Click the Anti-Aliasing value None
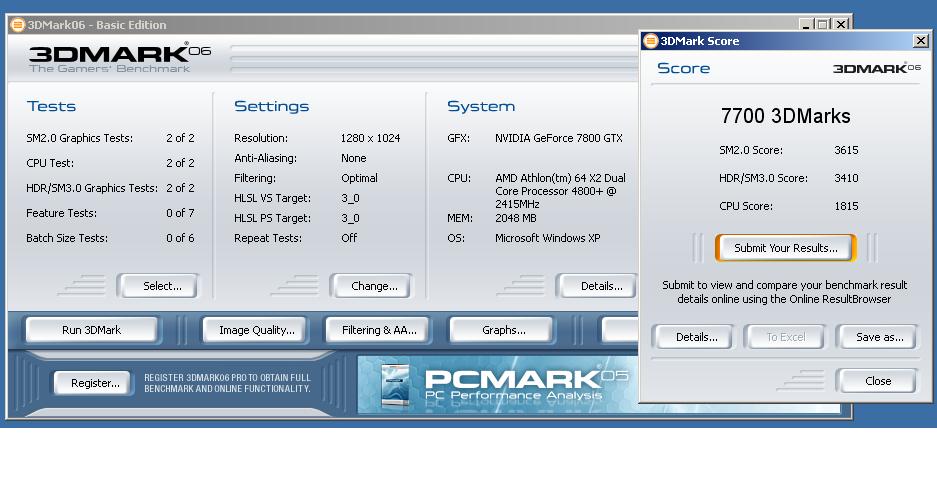 pyautogui.click(x=354, y=158)
